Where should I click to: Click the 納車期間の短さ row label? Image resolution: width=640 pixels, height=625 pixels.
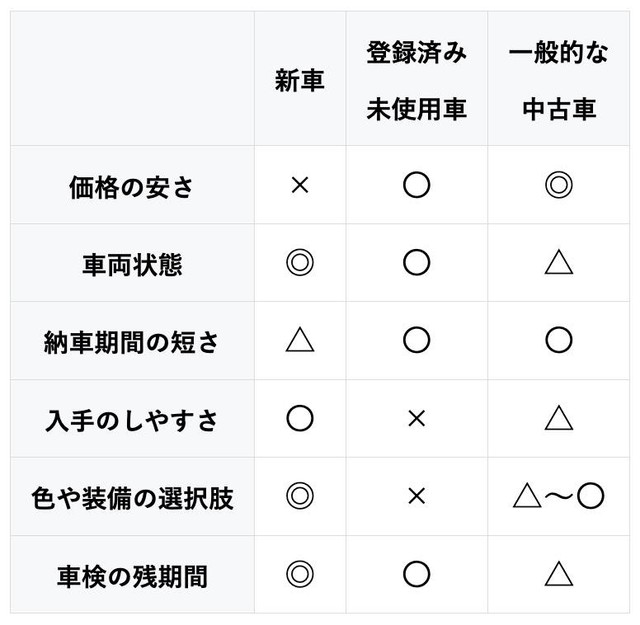(x=132, y=342)
